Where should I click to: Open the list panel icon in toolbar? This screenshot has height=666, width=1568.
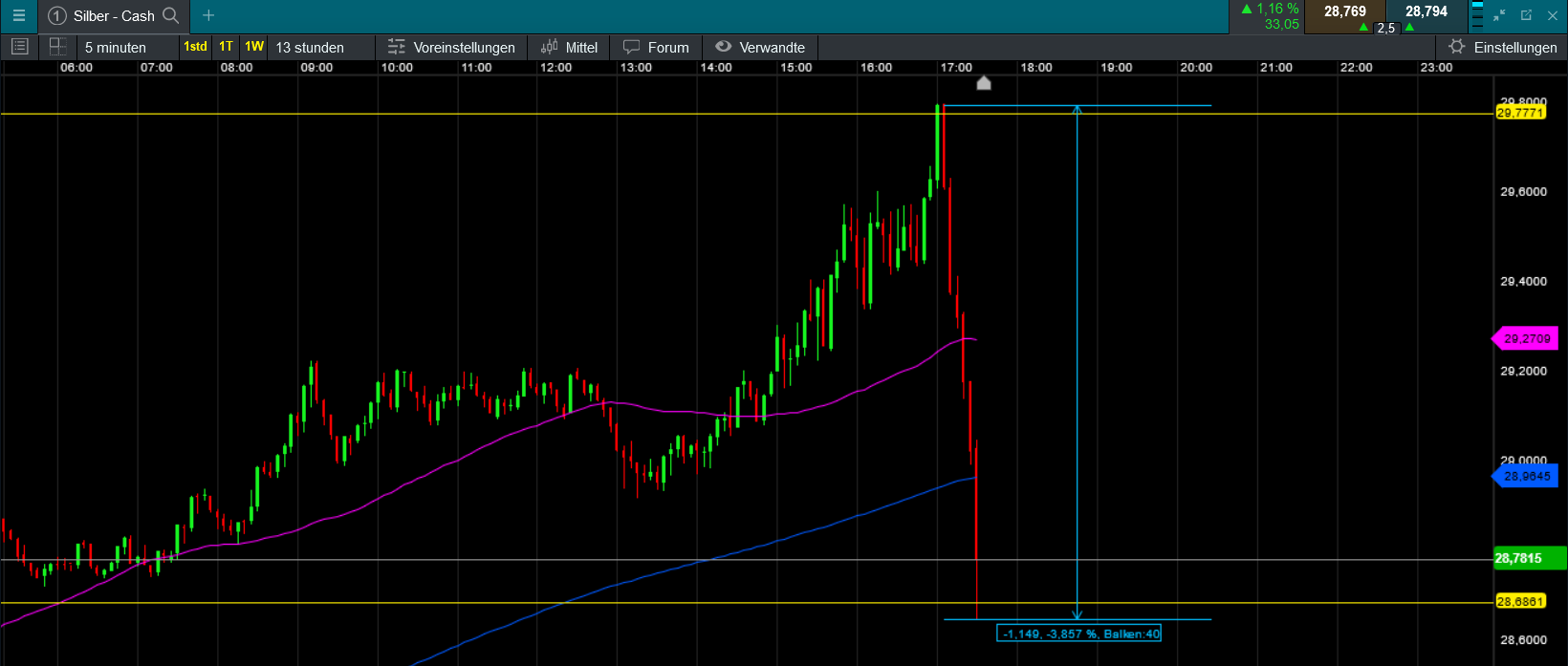click(x=20, y=47)
